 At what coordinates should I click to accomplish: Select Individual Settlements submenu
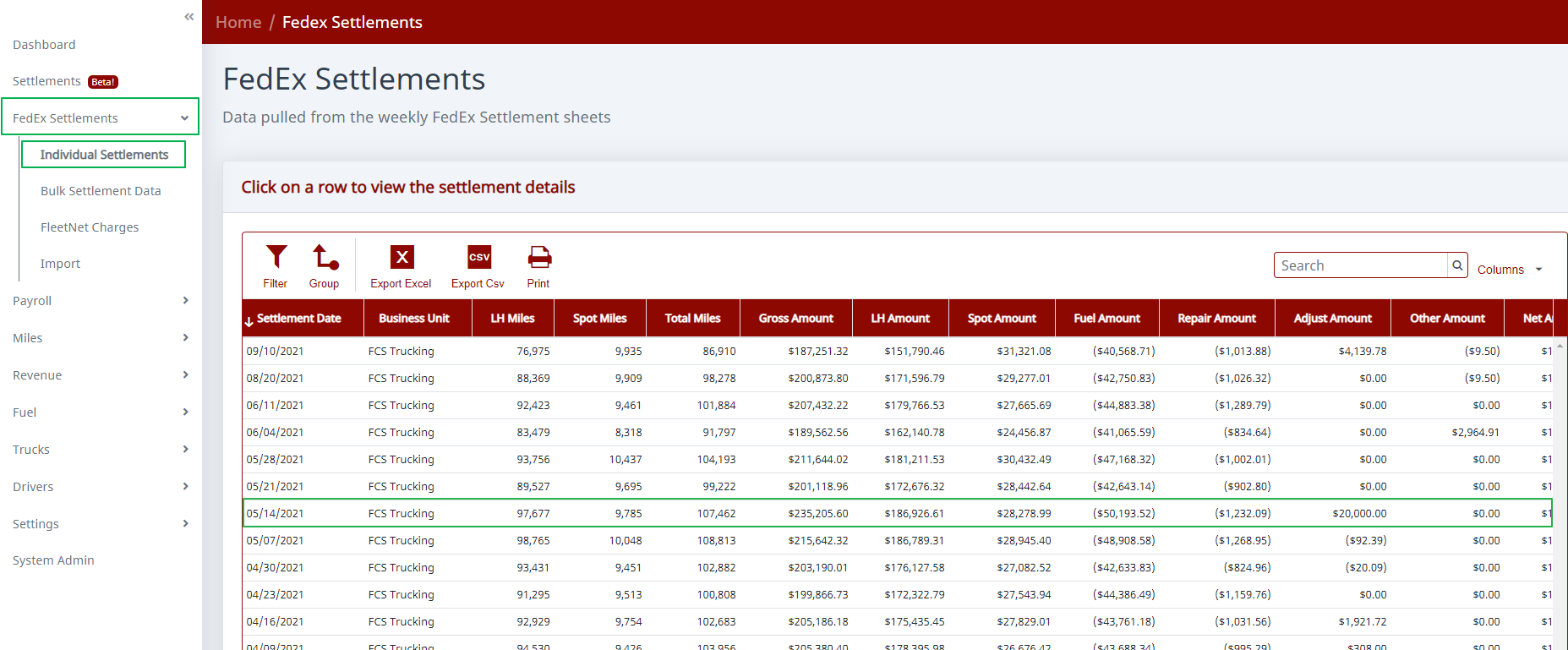coord(104,155)
